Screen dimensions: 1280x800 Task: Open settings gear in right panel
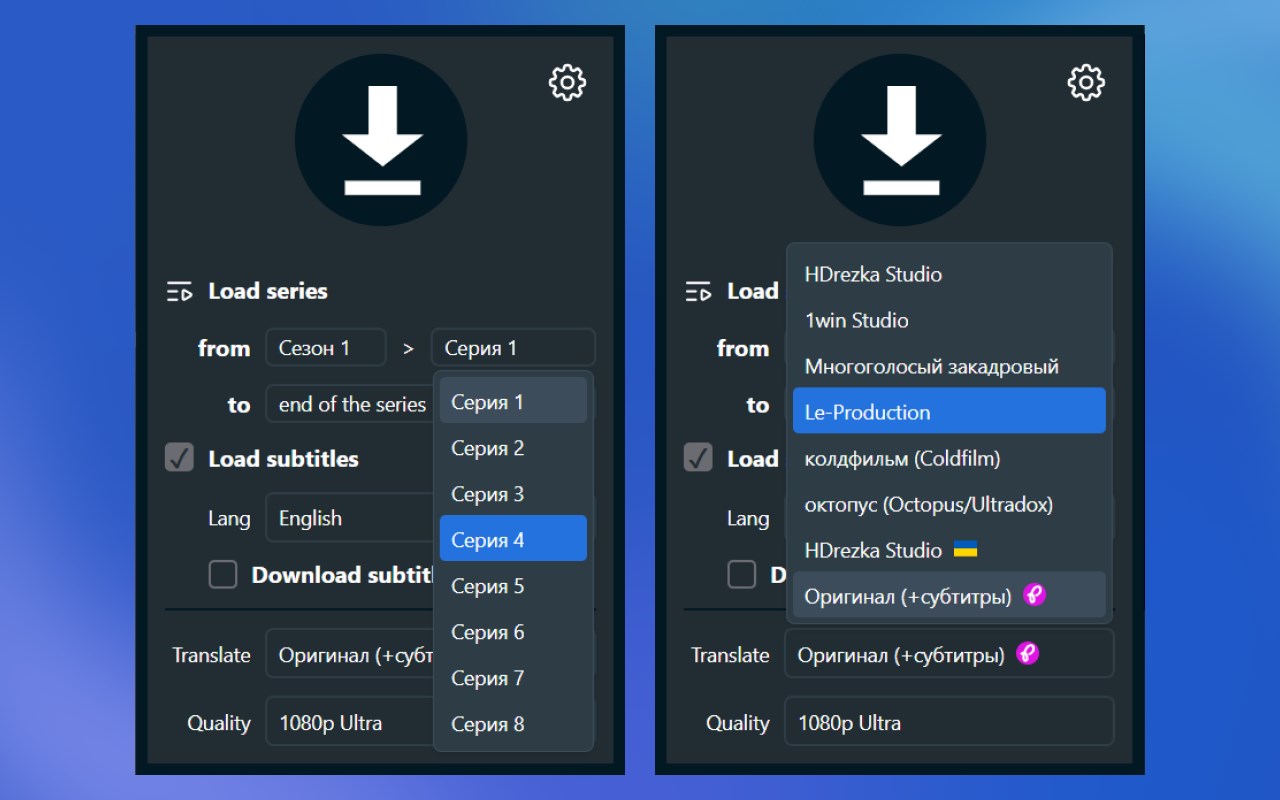click(x=1086, y=82)
